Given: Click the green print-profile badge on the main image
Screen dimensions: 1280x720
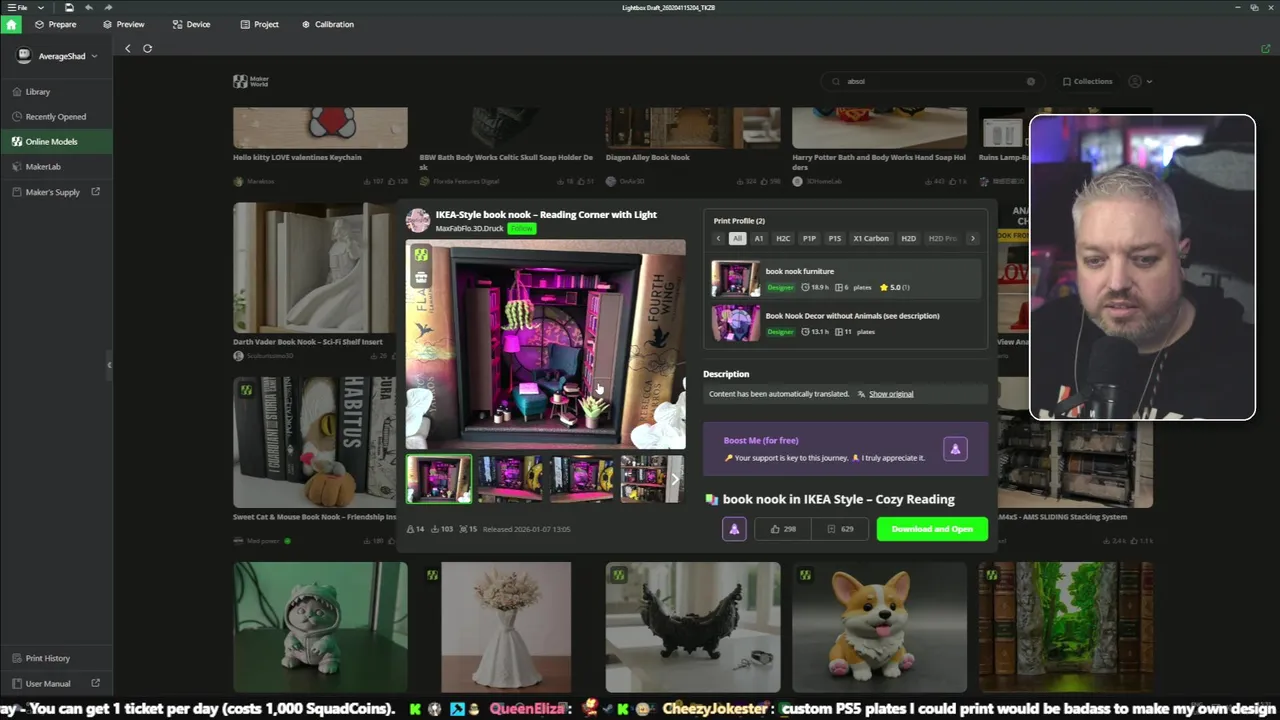Looking at the screenshot, I should tap(421, 255).
